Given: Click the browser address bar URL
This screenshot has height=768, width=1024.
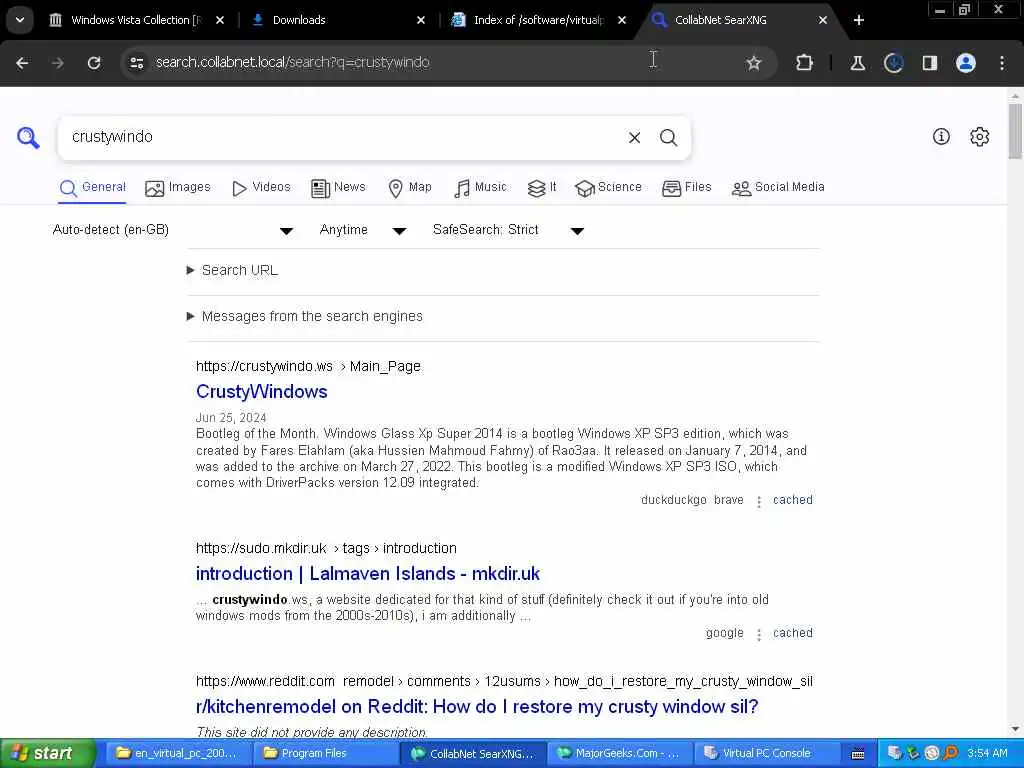Looking at the screenshot, I should pyautogui.click(x=293, y=63).
